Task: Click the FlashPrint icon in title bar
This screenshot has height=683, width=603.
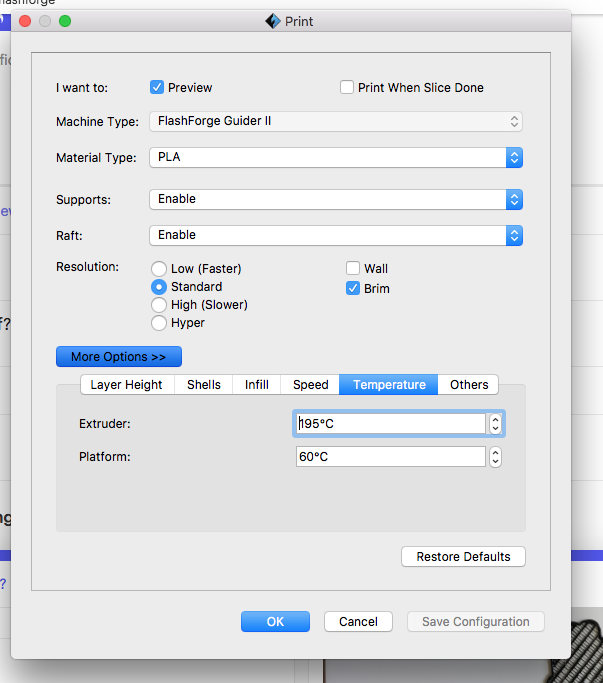Action: coord(272,21)
